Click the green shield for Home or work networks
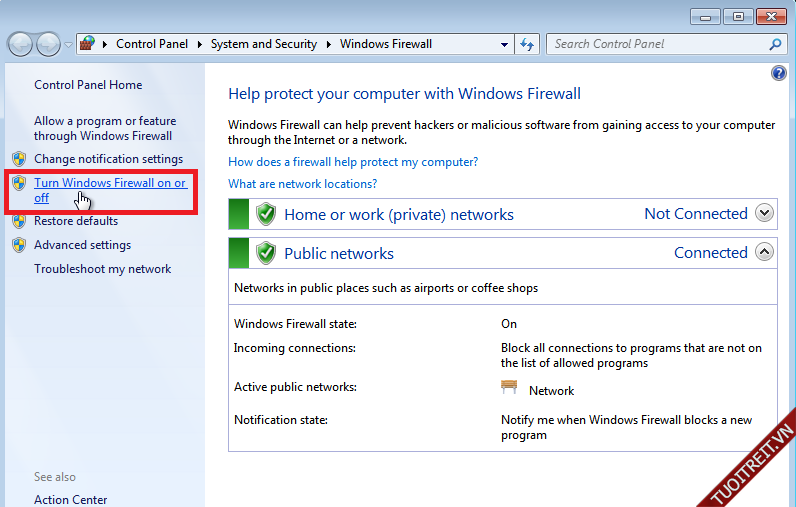The image size is (796, 507). (x=266, y=214)
